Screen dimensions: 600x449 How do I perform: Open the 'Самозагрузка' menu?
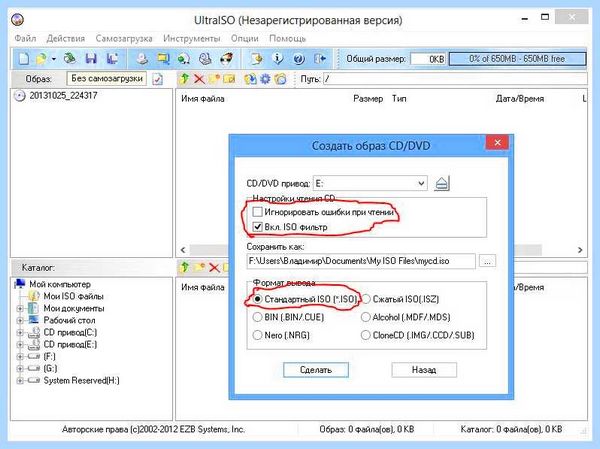click(124, 39)
